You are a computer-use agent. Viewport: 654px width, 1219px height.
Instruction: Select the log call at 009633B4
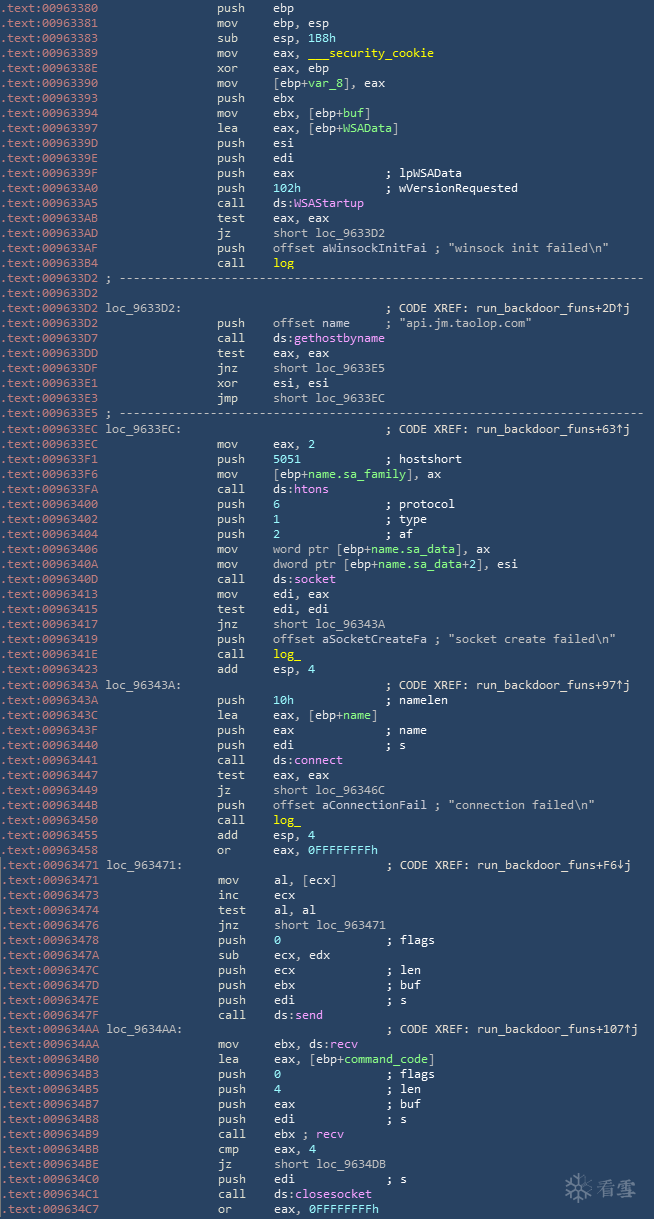point(283,263)
